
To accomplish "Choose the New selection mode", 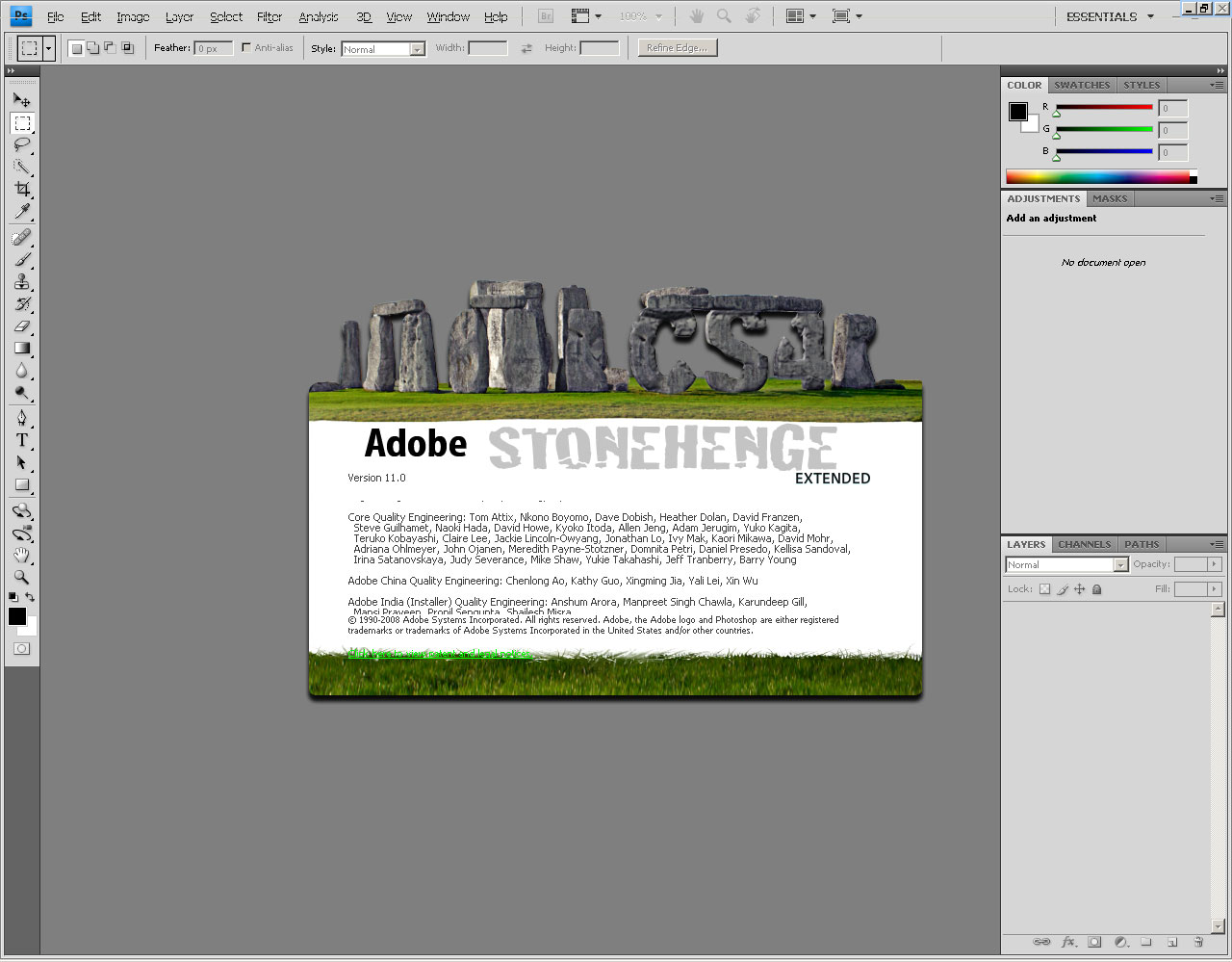I will 76,48.
